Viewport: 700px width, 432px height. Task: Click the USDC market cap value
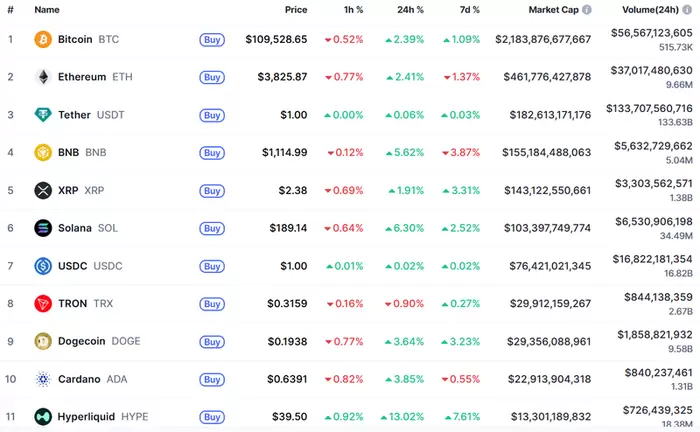coord(544,266)
